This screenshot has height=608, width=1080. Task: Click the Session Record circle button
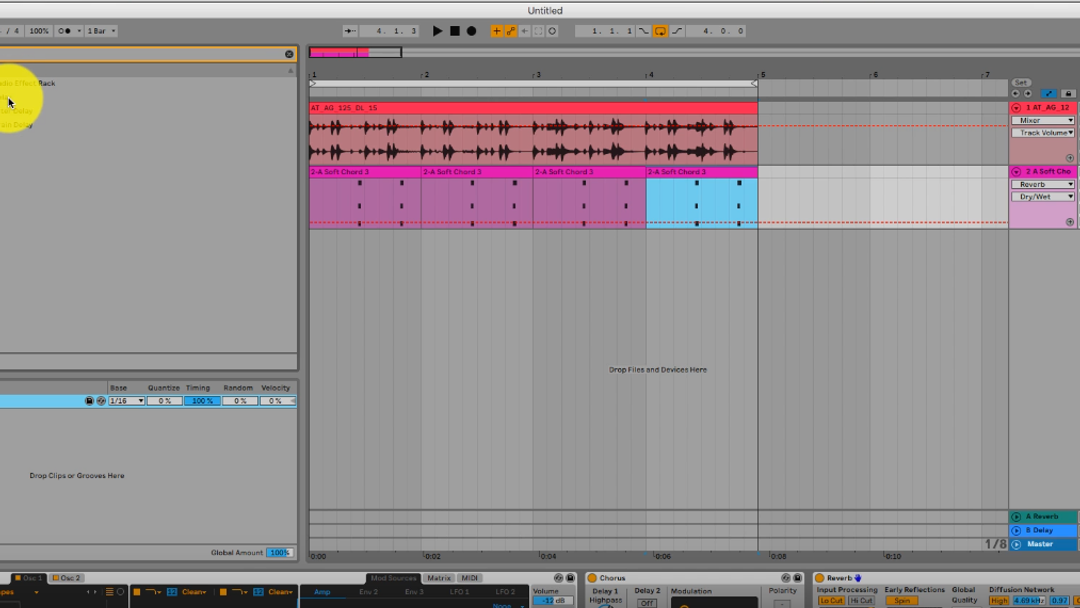pos(552,31)
